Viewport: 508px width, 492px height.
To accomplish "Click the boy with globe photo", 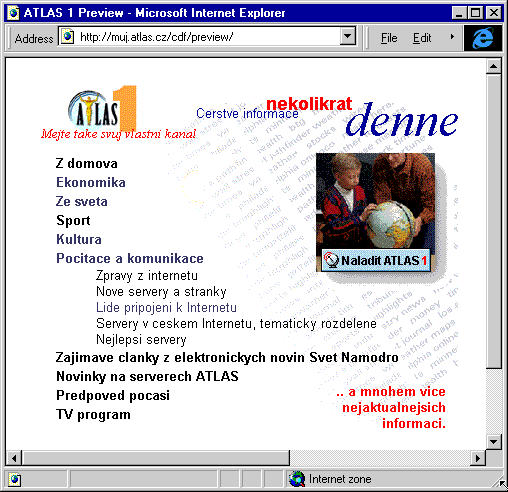I will [375, 201].
